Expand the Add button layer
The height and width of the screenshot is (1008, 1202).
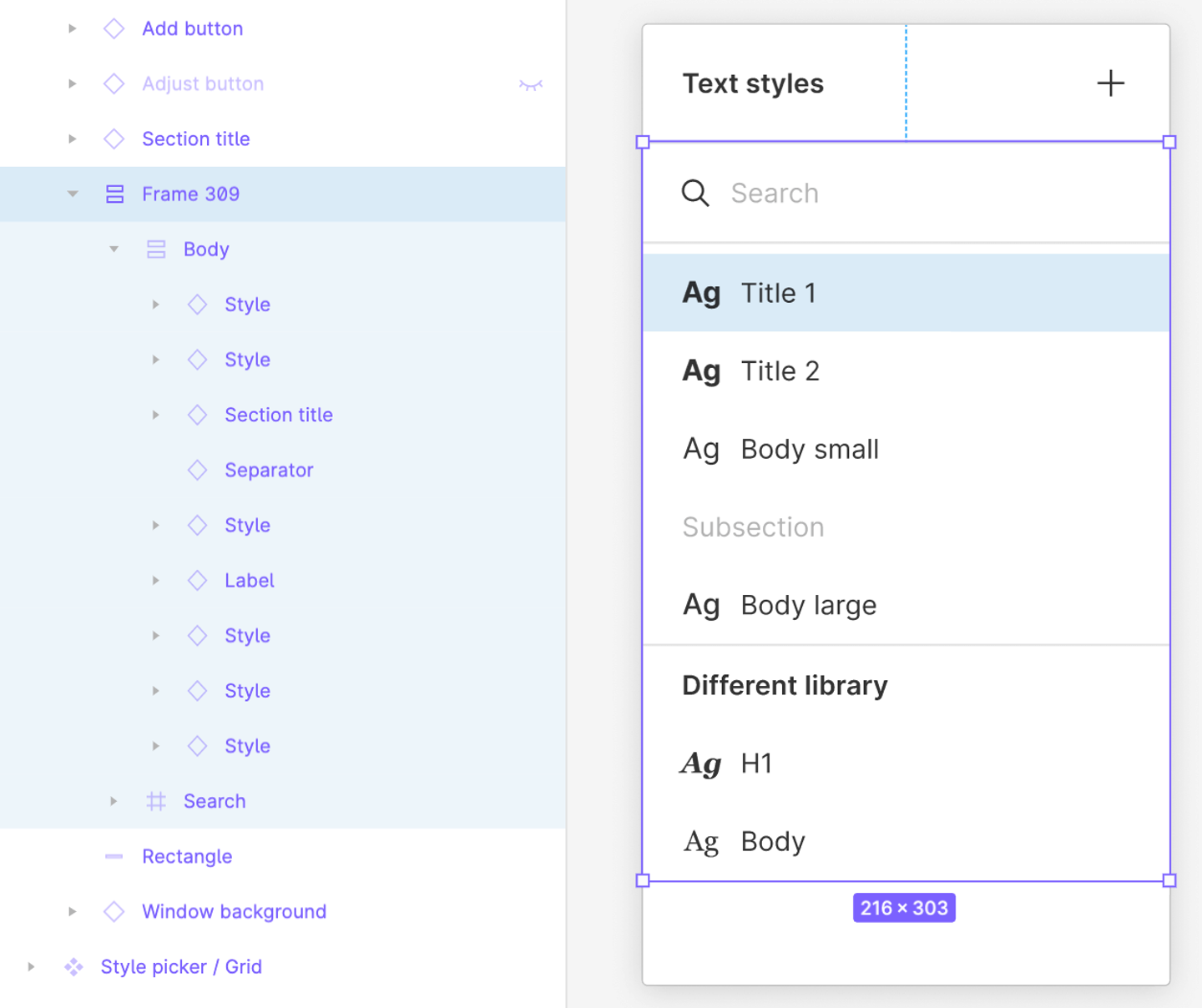click(x=73, y=29)
